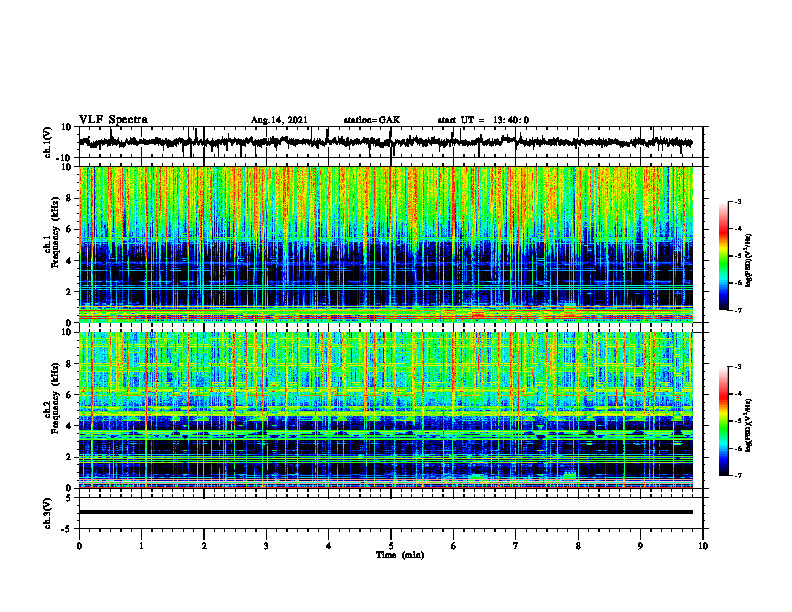Click the "2" kHz tick on ch.1 frequency axis
This screenshot has height=612, width=792.
pos(70,291)
